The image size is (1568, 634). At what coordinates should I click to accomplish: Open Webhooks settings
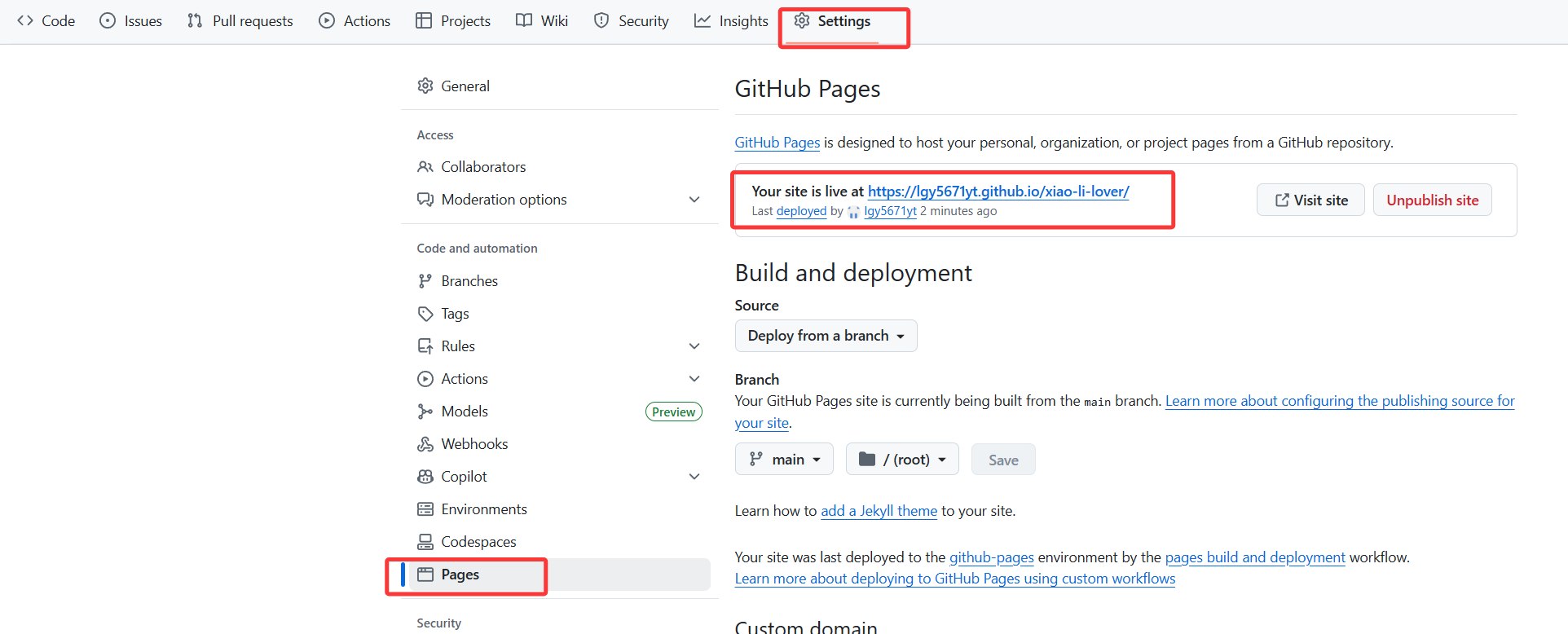(560, 444)
